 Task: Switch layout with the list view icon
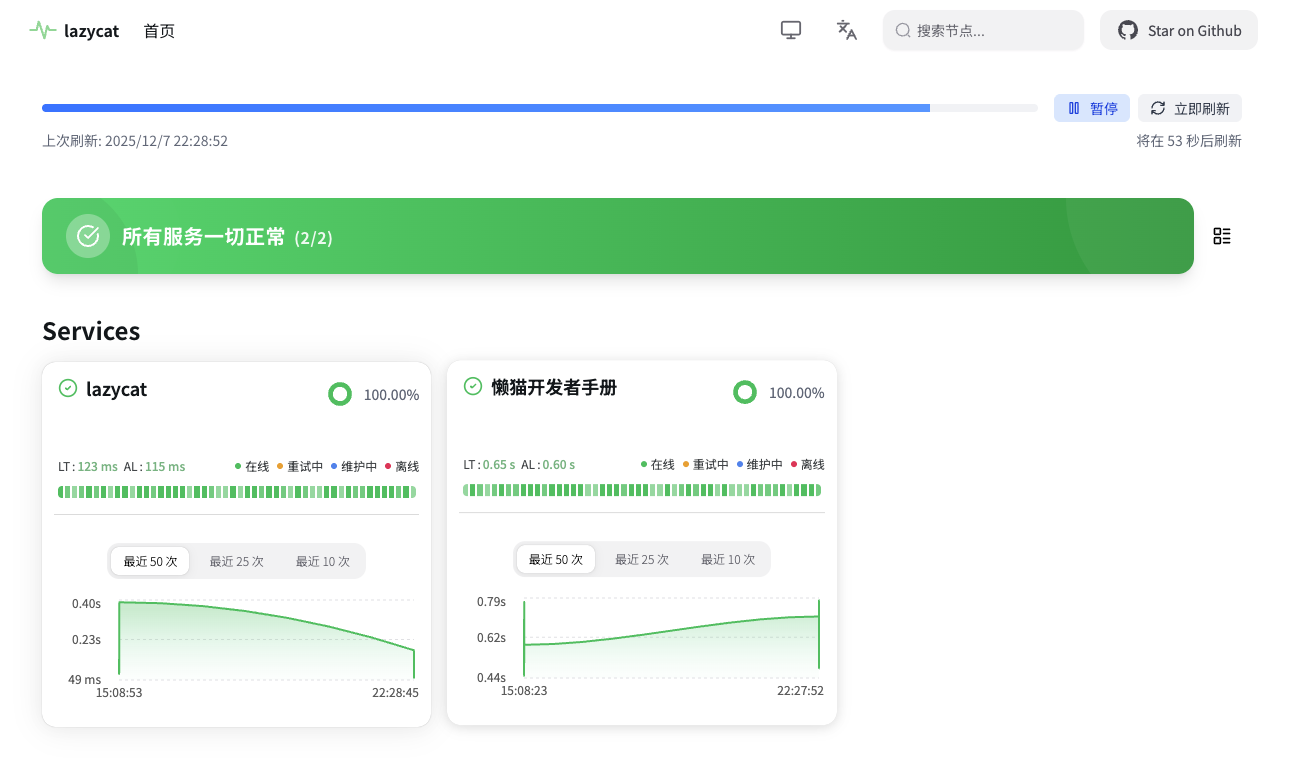pyautogui.click(x=1222, y=236)
